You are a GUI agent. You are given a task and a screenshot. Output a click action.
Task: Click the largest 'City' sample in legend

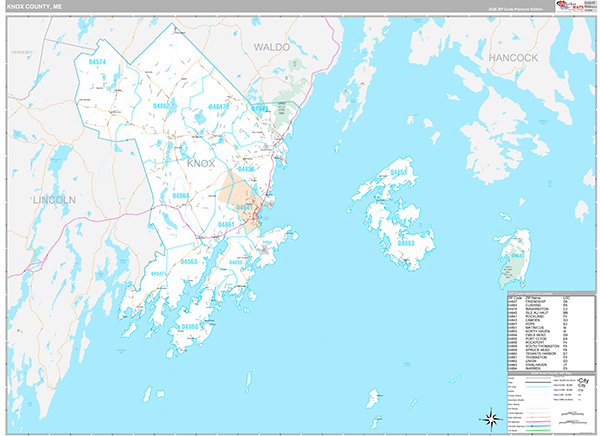pos(583,381)
